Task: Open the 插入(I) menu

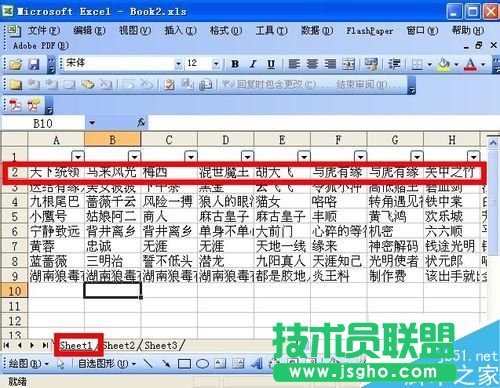Action: click(x=180, y=31)
